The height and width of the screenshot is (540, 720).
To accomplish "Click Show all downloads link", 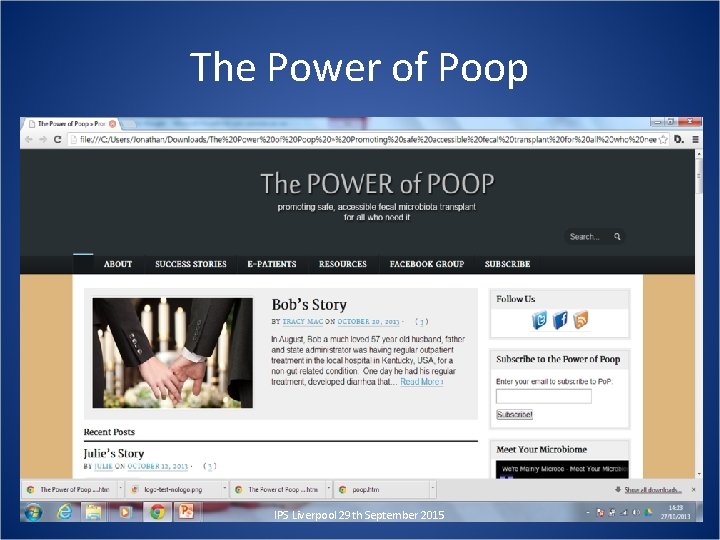I will point(652,490).
